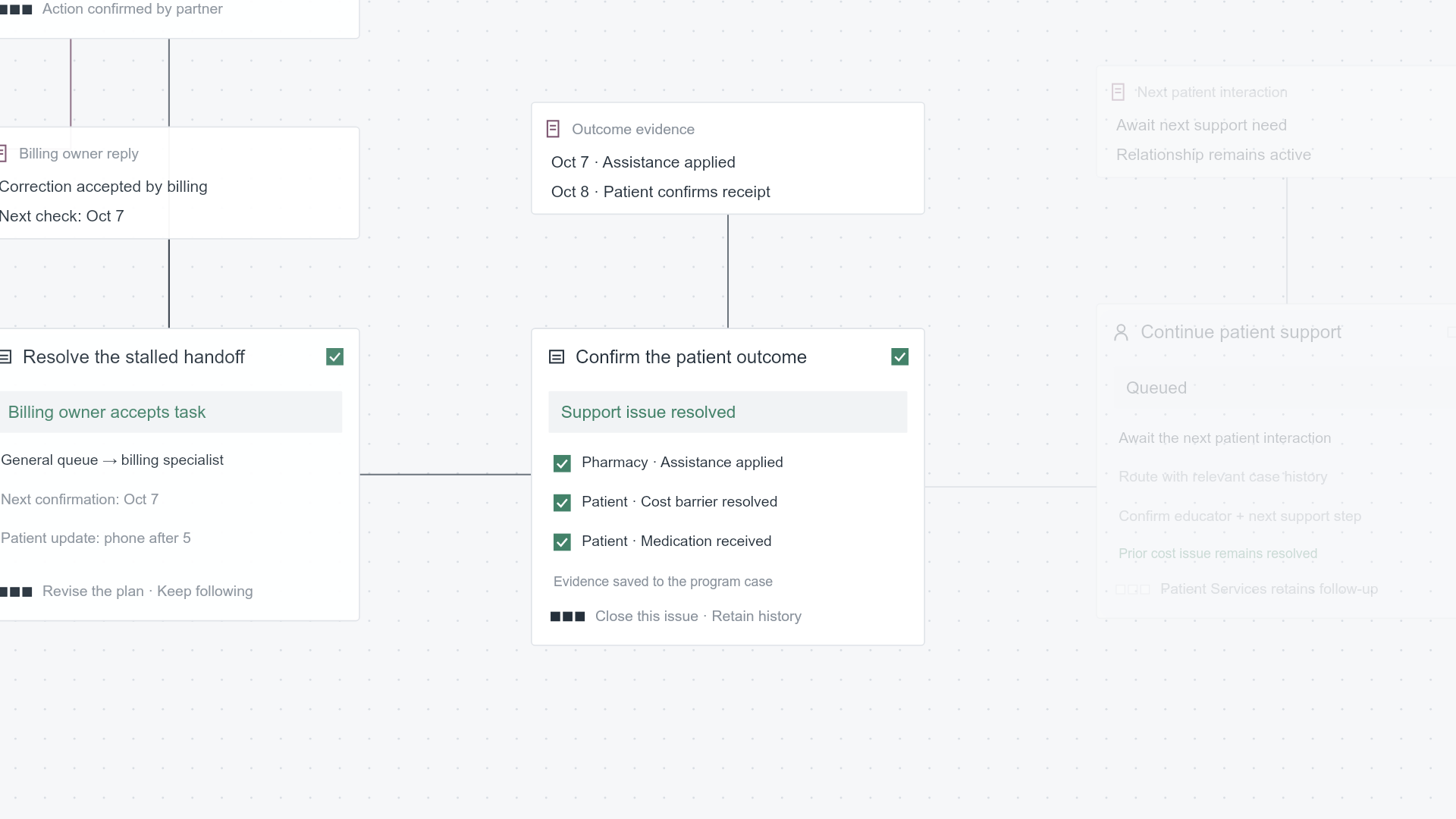This screenshot has height=819, width=1456.
Task: Click Await the next patient interaction
Action: [x=1225, y=438]
